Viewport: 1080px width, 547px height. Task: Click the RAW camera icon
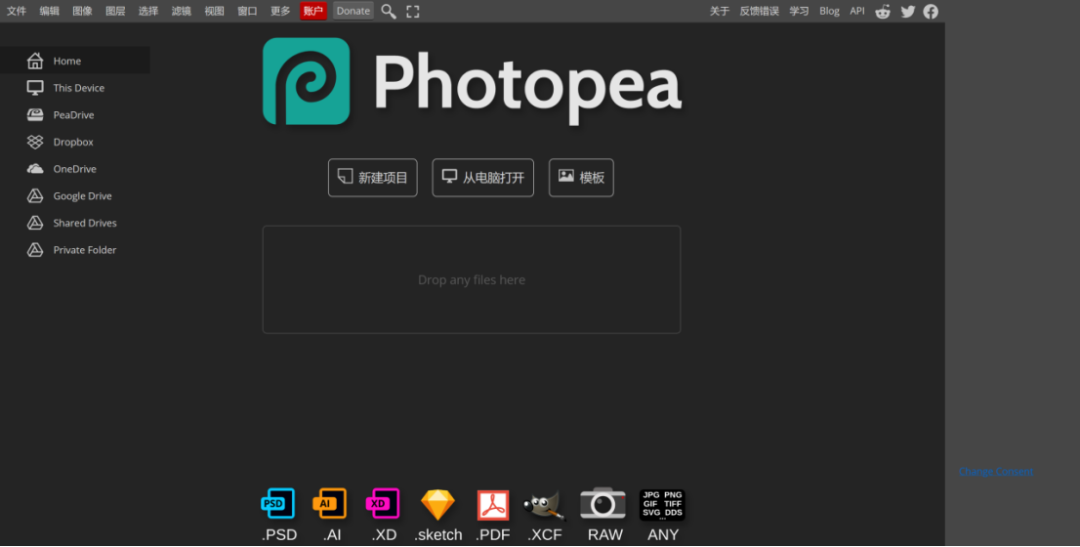pos(603,504)
